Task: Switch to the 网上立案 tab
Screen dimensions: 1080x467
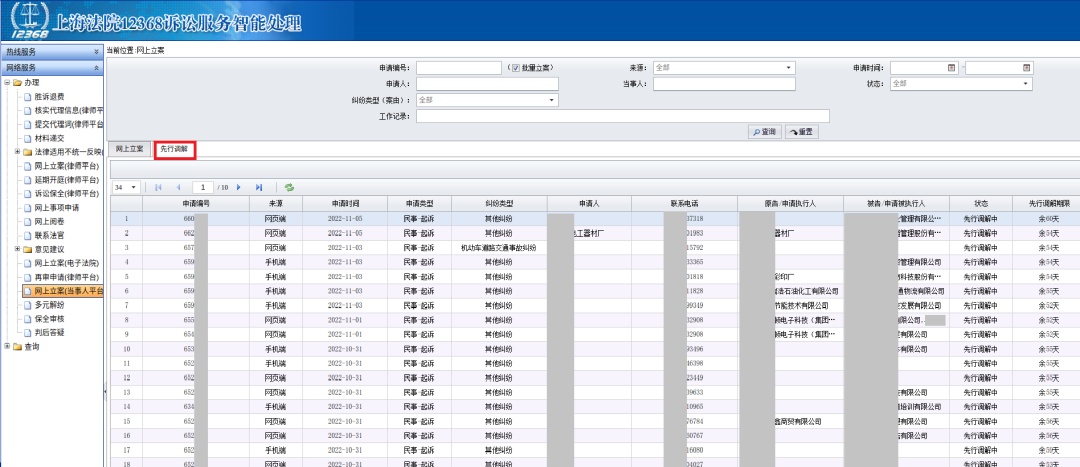Action: coord(131,149)
